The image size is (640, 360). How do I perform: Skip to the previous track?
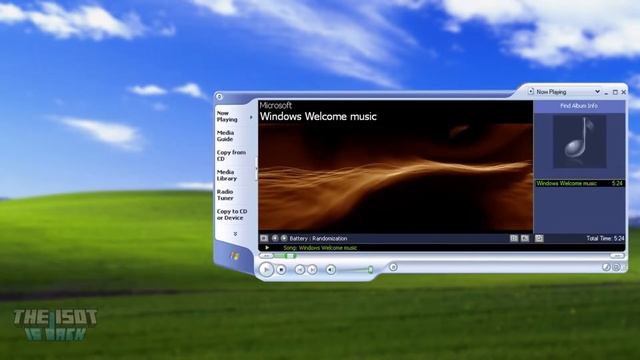300,269
